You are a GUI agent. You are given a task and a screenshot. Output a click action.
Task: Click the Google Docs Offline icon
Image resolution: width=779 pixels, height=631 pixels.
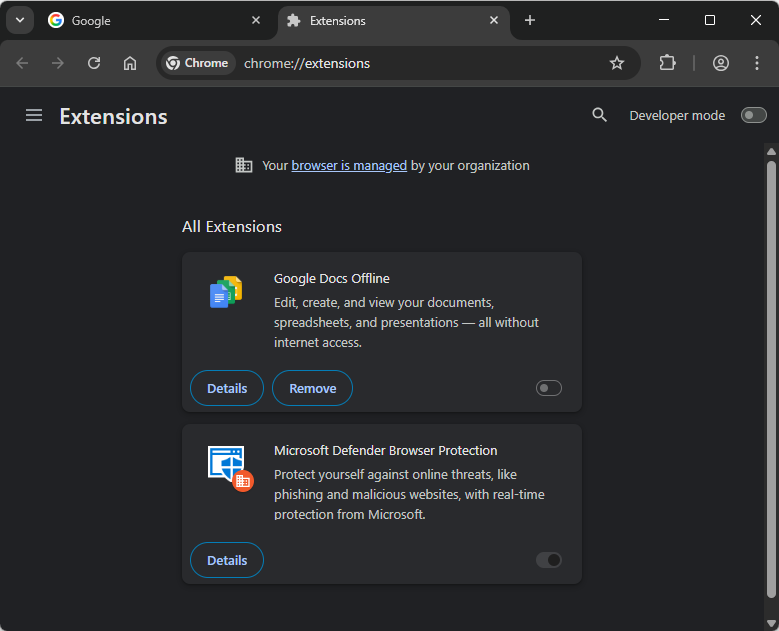pyautogui.click(x=226, y=292)
